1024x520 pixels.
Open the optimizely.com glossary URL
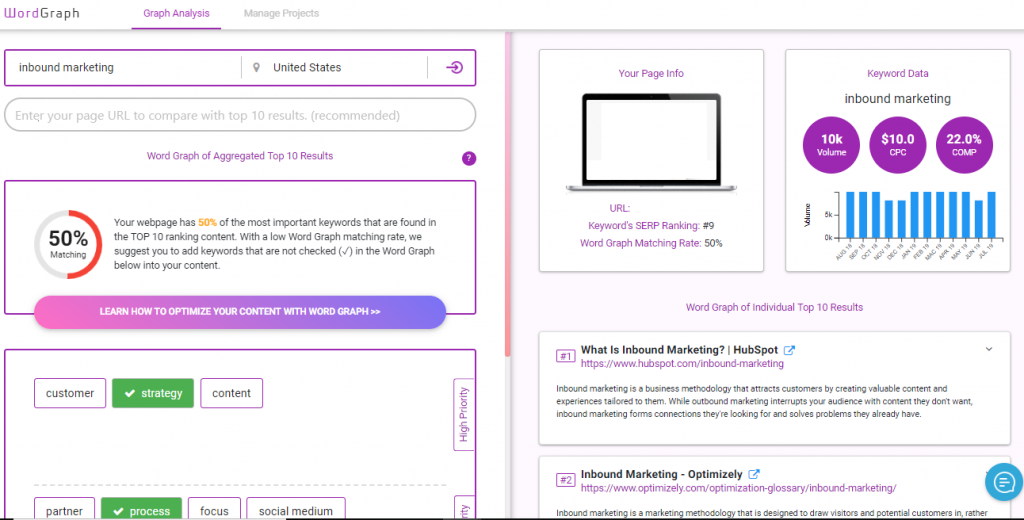pyautogui.click(x=739, y=488)
